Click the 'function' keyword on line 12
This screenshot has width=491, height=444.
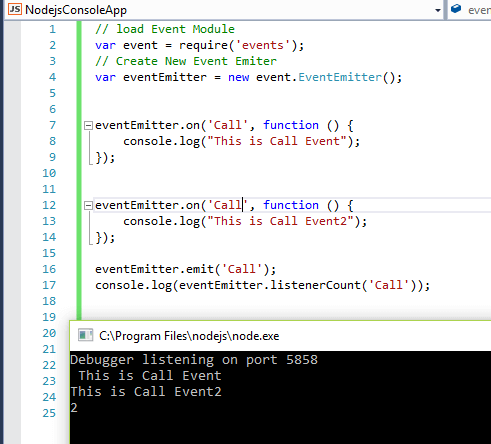(291, 205)
